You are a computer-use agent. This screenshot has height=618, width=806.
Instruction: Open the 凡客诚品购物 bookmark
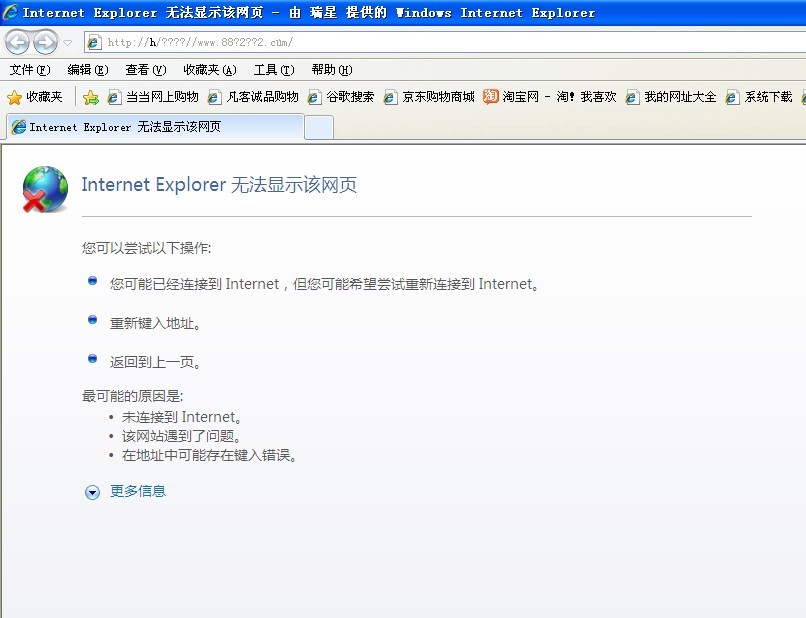pyautogui.click(x=253, y=97)
